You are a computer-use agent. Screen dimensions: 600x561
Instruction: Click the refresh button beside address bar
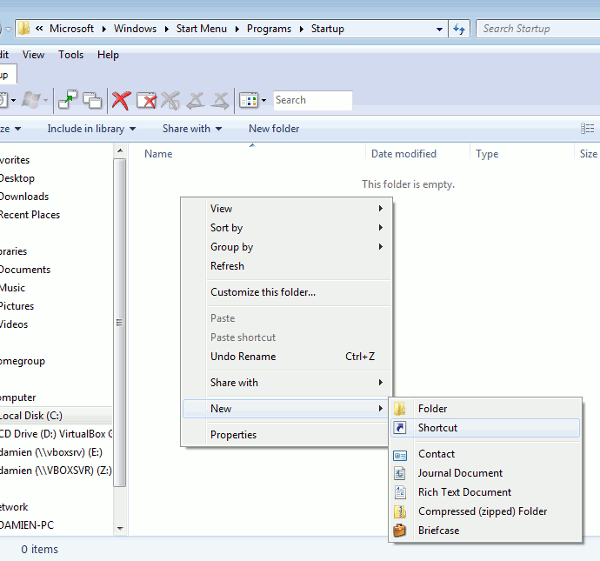[x=459, y=29]
